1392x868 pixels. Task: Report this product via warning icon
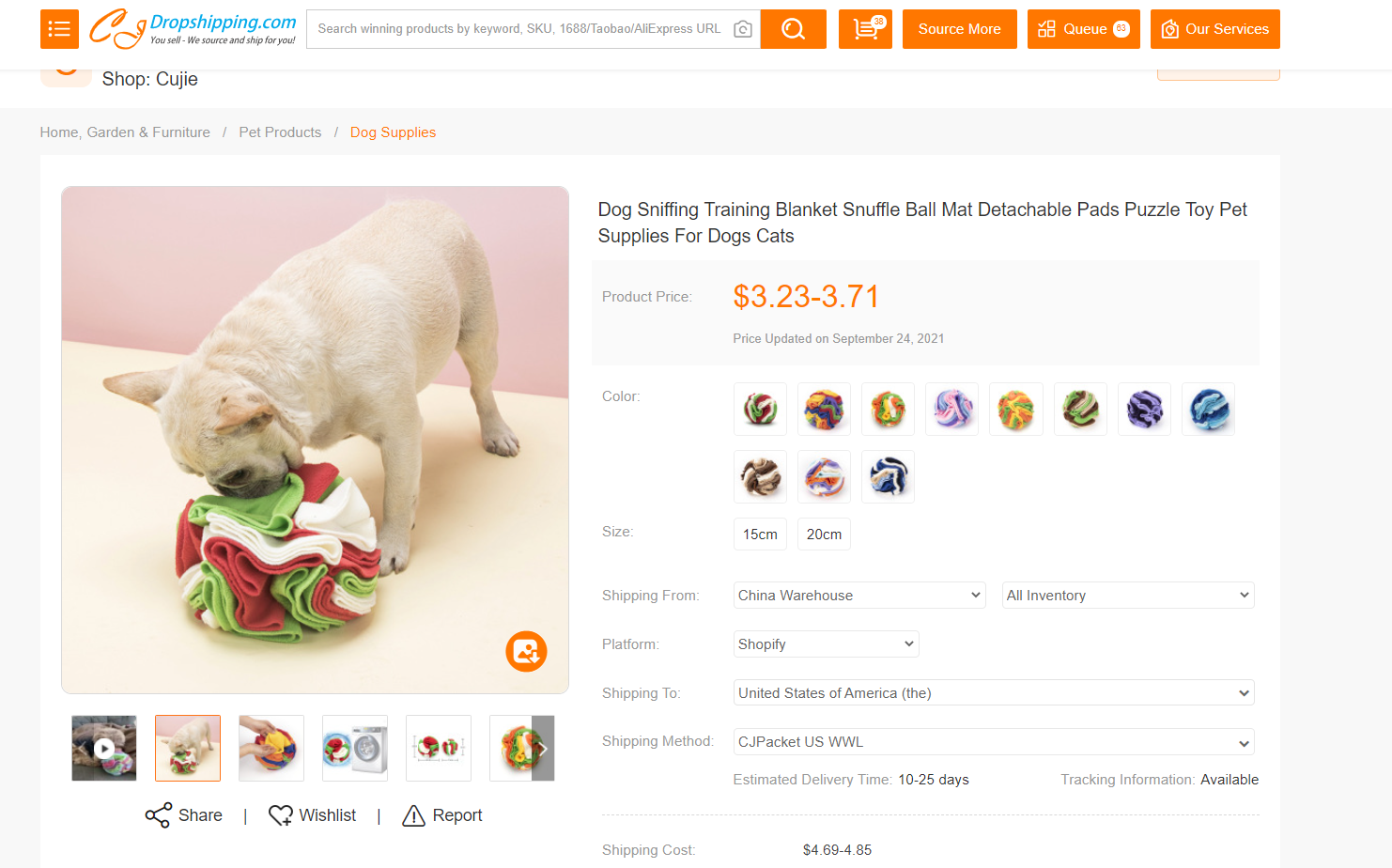point(413,815)
